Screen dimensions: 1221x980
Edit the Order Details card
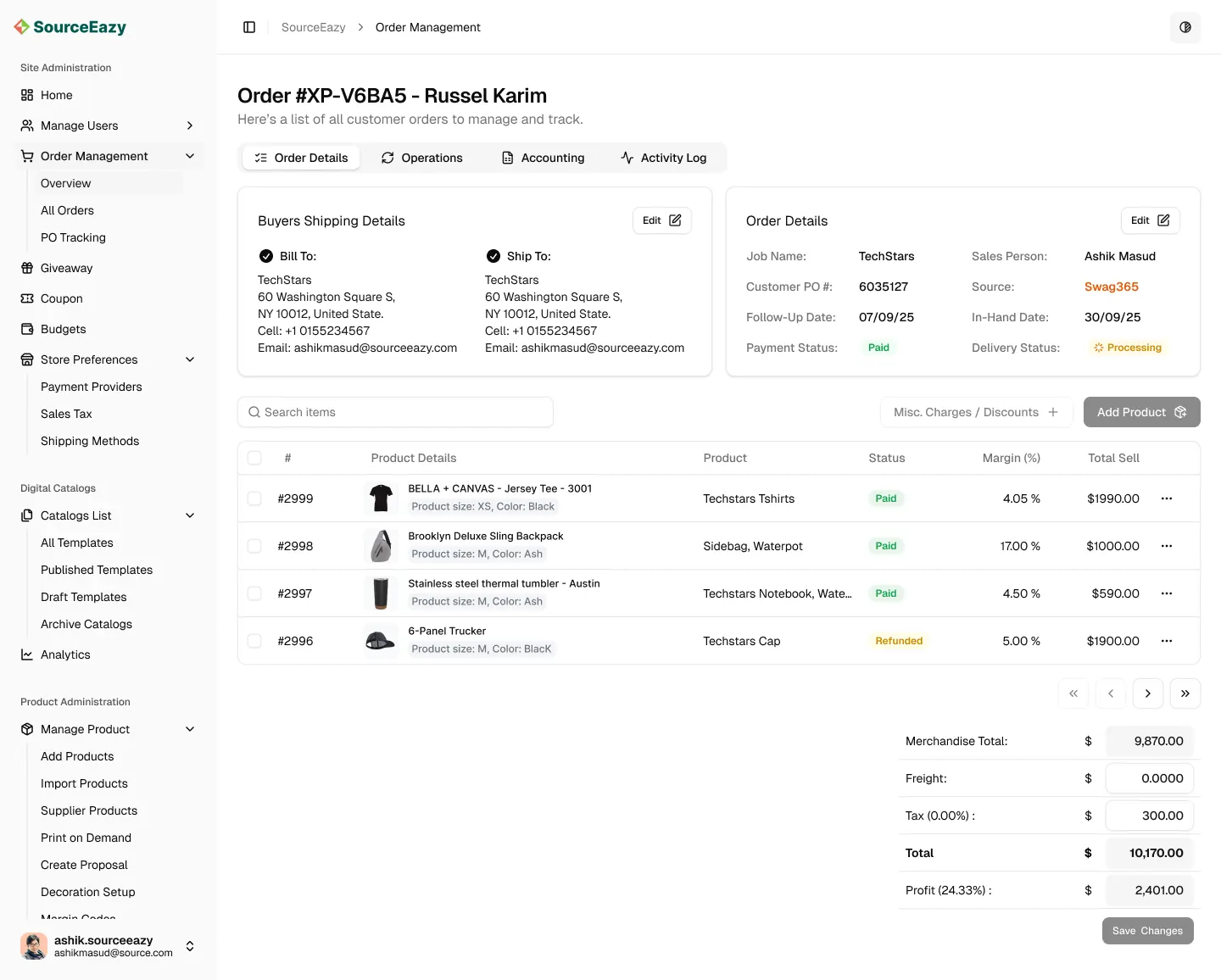pos(1151,220)
